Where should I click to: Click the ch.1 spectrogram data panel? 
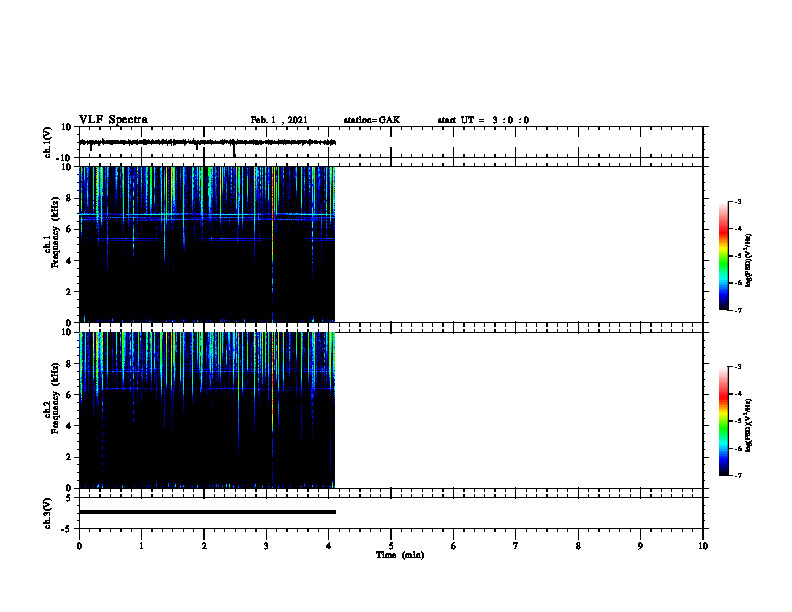point(207,244)
